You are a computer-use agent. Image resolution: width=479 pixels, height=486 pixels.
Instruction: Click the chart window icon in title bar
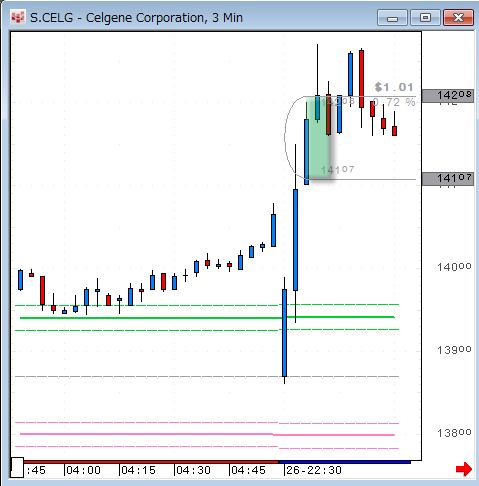click(x=17, y=17)
